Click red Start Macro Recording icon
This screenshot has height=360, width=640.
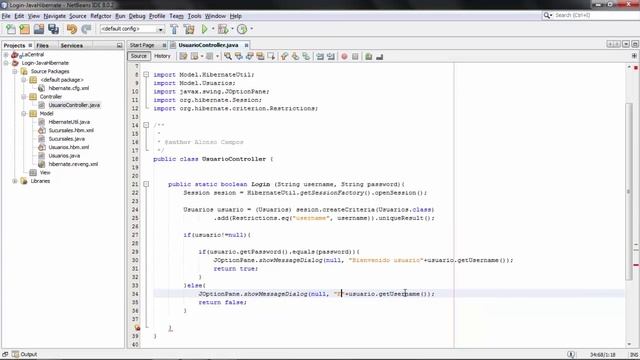pyautogui.click(x=344, y=56)
